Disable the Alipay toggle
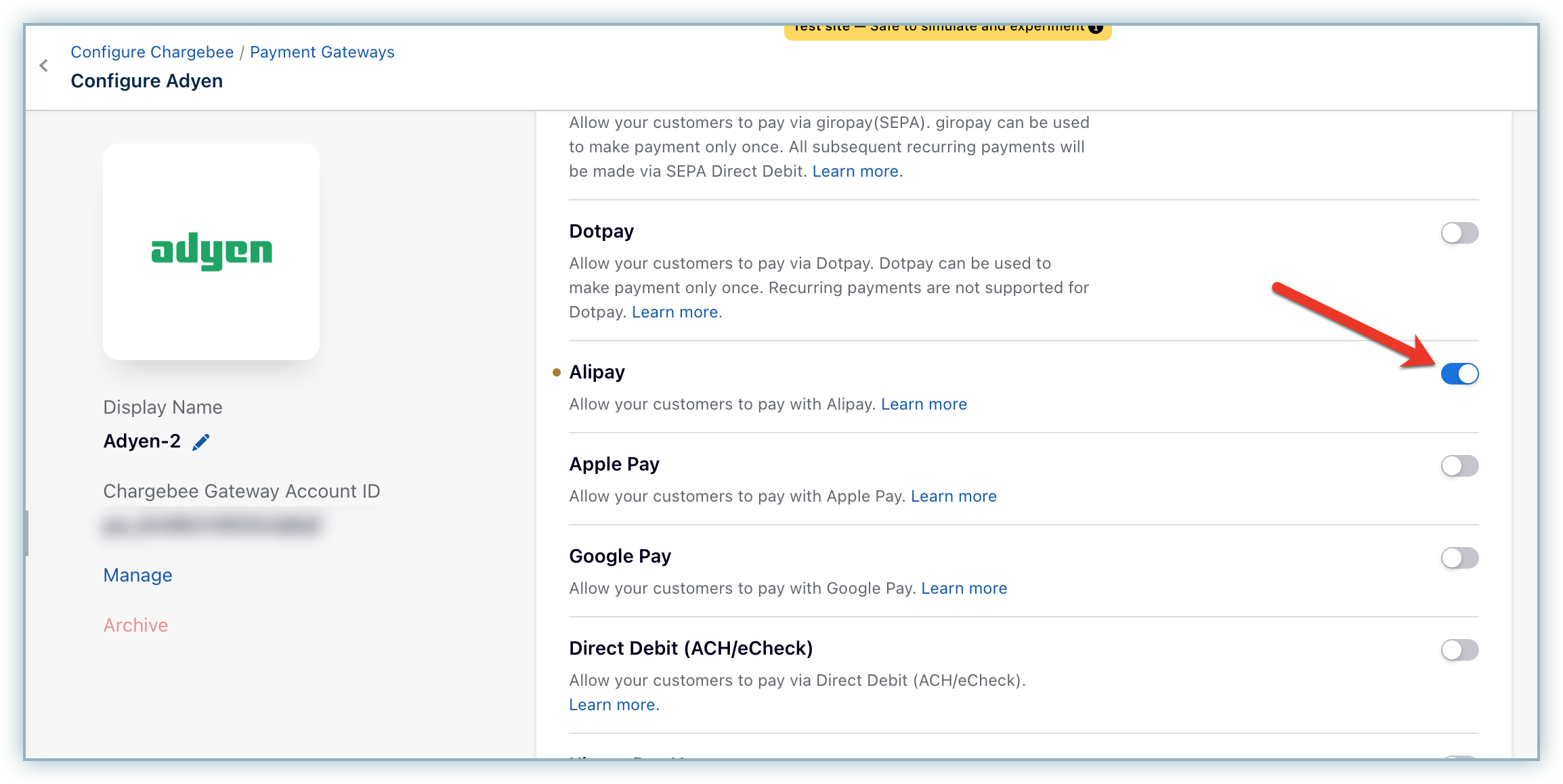This screenshot has height=784, width=1563. point(1459,374)
